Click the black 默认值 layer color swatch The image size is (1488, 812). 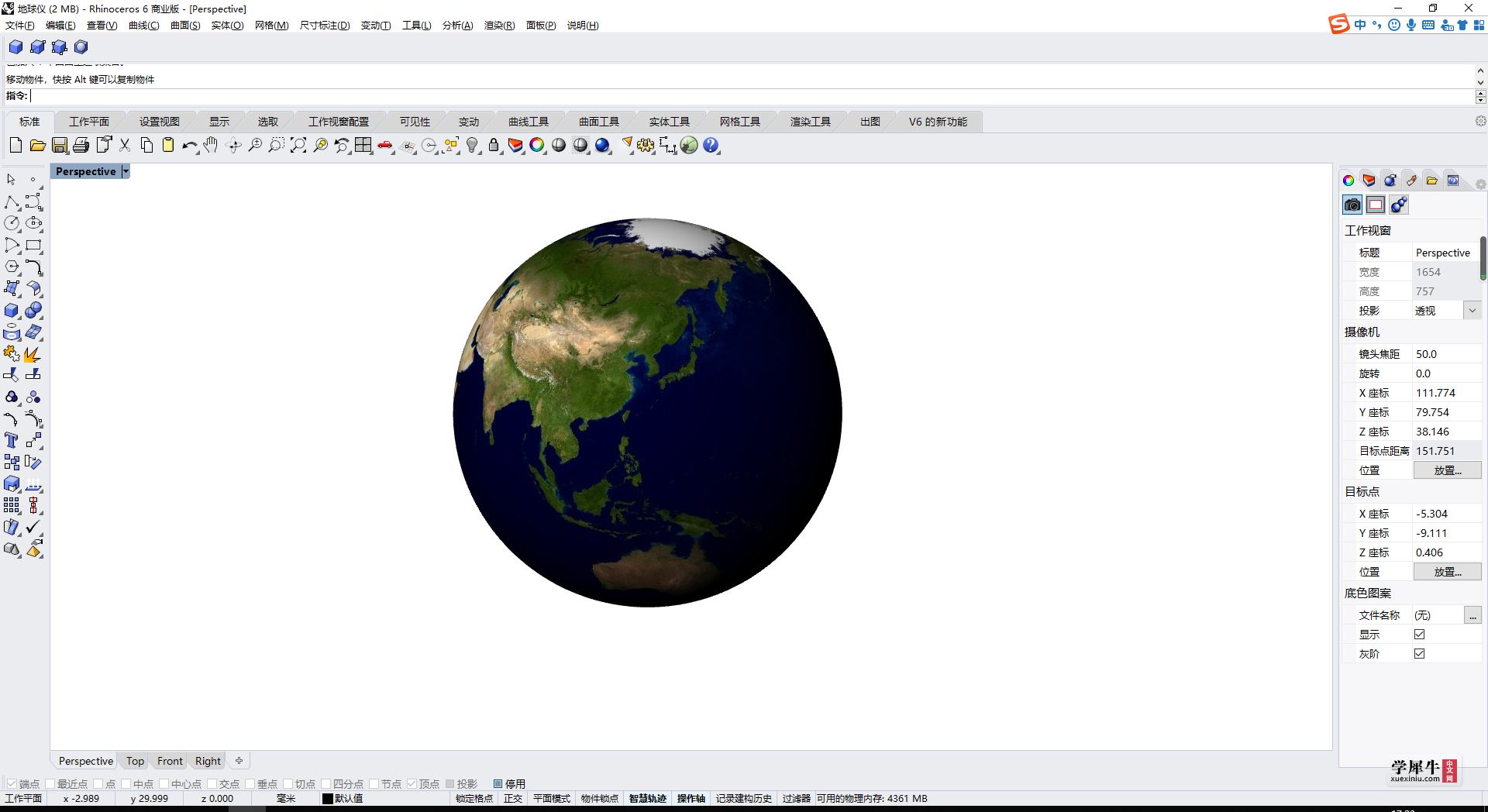[x=328, y=799]
